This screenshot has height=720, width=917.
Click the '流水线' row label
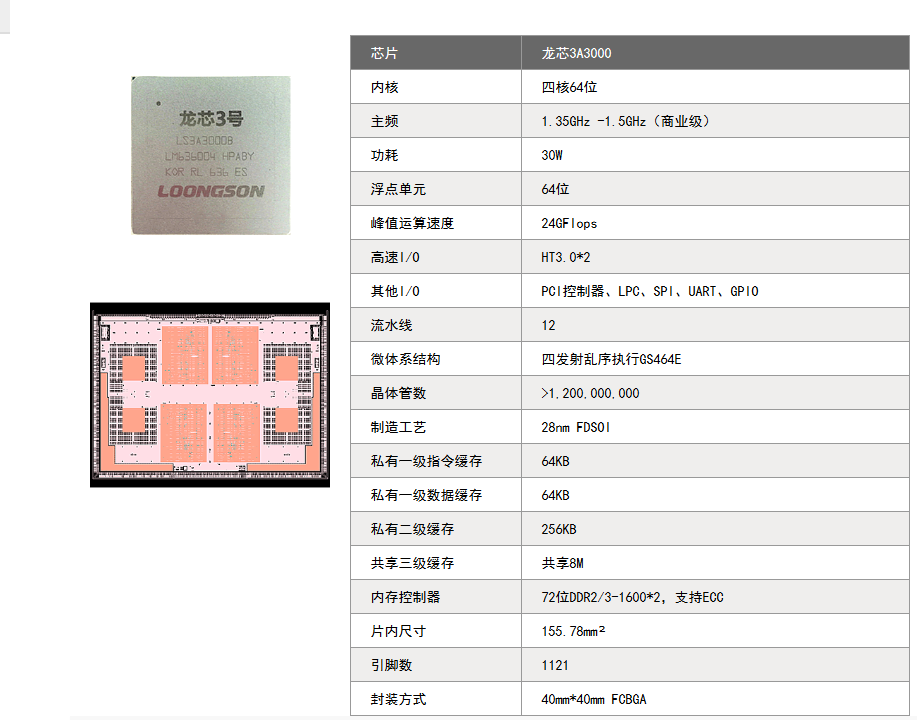pos(391,325)
